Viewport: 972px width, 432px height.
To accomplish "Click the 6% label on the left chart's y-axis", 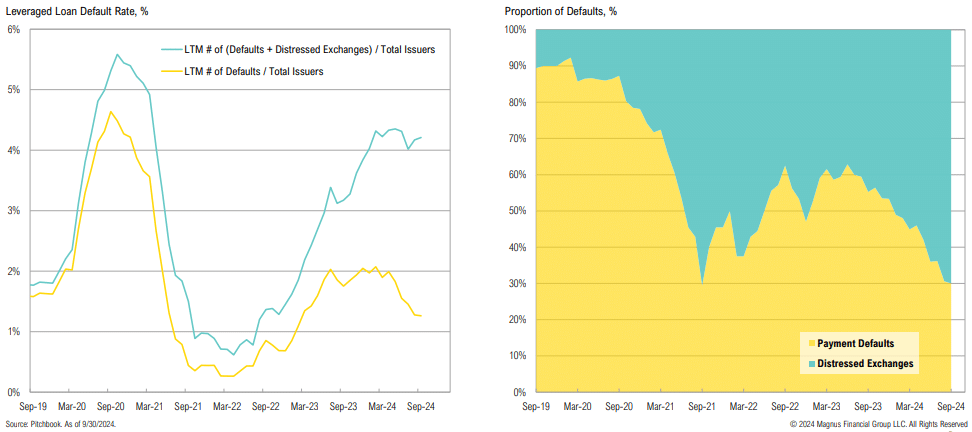I will click(x=14, y=30).
